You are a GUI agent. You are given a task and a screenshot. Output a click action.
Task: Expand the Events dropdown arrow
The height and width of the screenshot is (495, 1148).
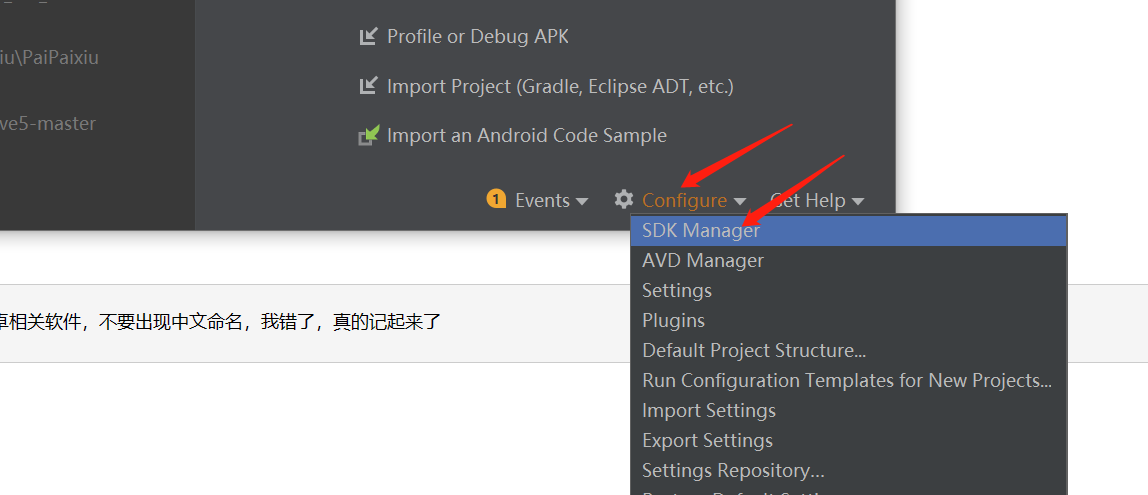pos(581,201)
